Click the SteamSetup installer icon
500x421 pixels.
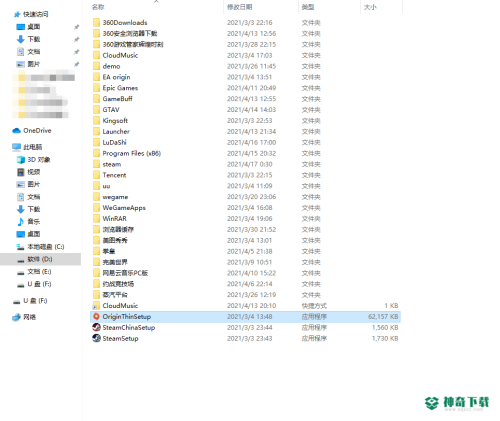pos(96,338)
